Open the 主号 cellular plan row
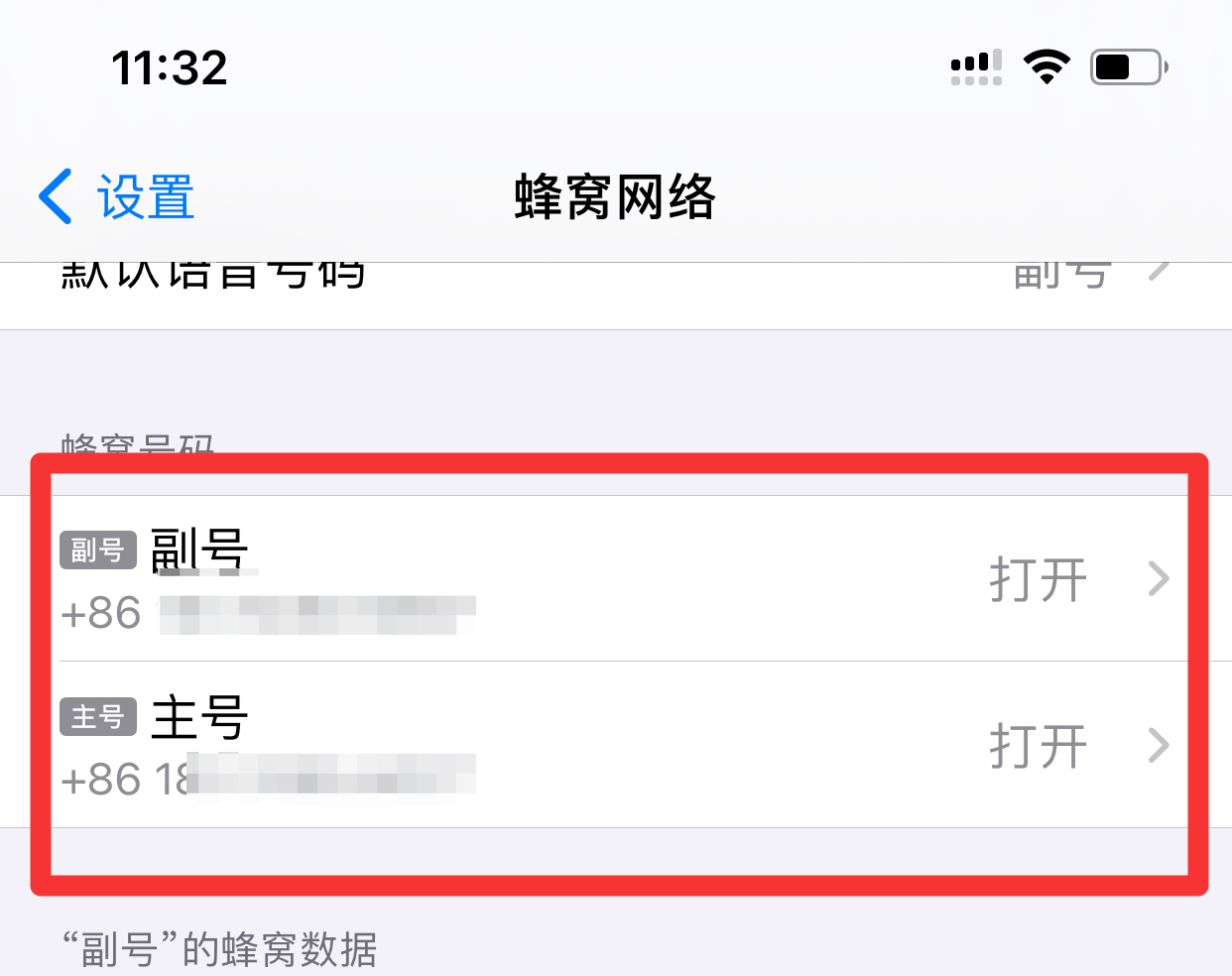1232x976 pixels. 616,745
